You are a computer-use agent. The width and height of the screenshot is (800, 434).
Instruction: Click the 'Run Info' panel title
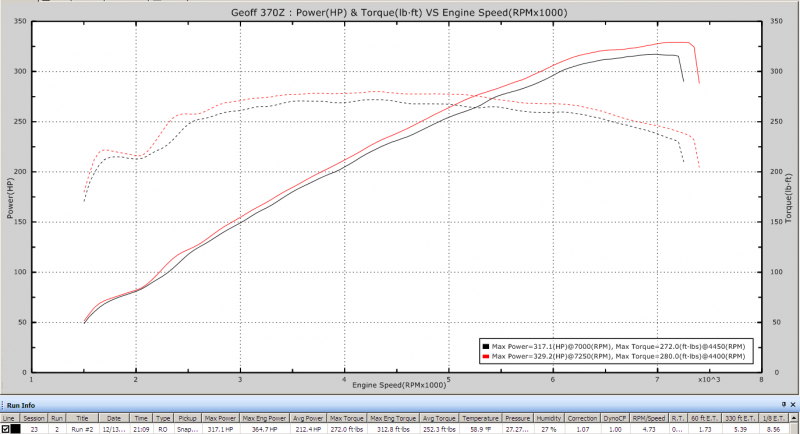coord(21,405)
